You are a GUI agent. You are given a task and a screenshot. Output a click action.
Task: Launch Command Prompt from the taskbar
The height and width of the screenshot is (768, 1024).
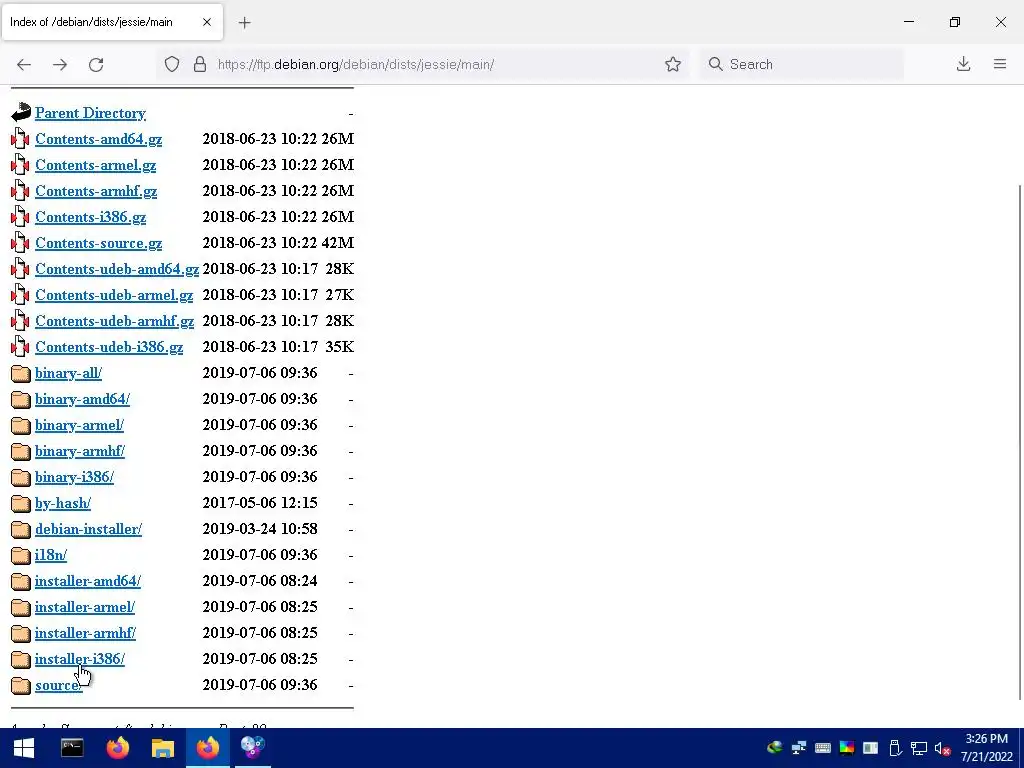pyautogui.click(x=72, y=748)
